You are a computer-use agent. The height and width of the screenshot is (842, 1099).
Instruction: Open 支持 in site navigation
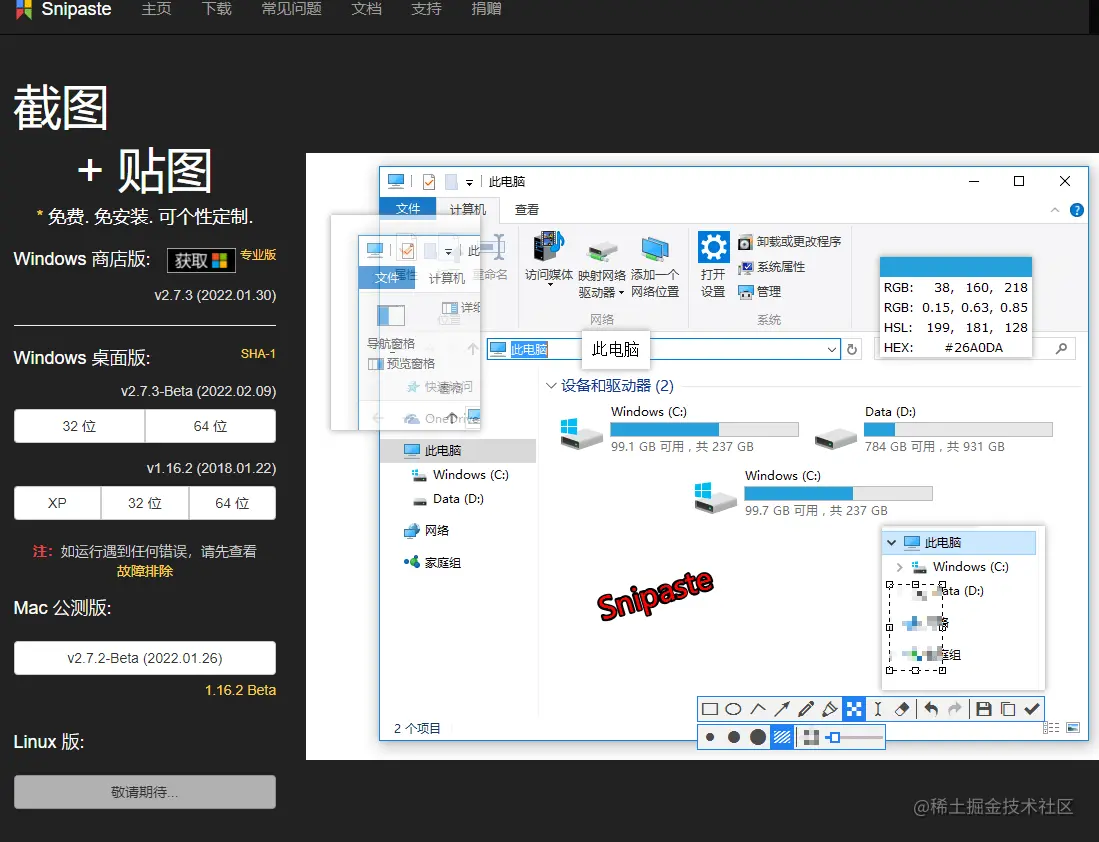426,9
